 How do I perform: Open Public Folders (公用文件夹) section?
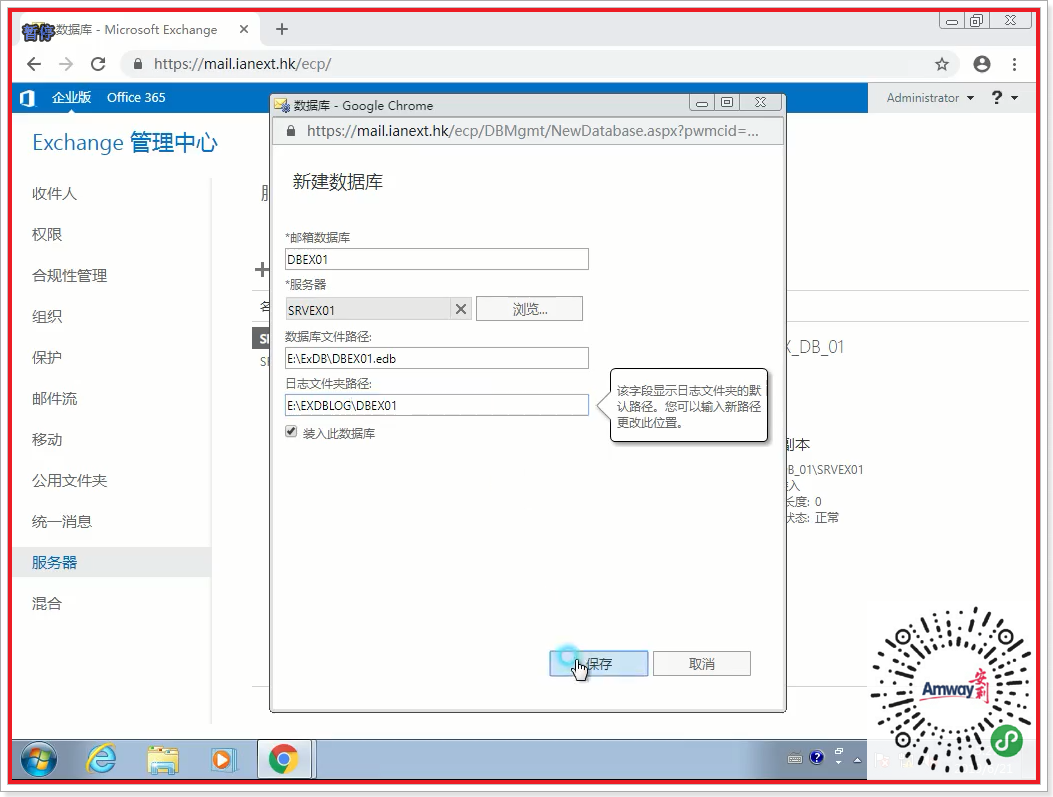[x=69, y=480]
